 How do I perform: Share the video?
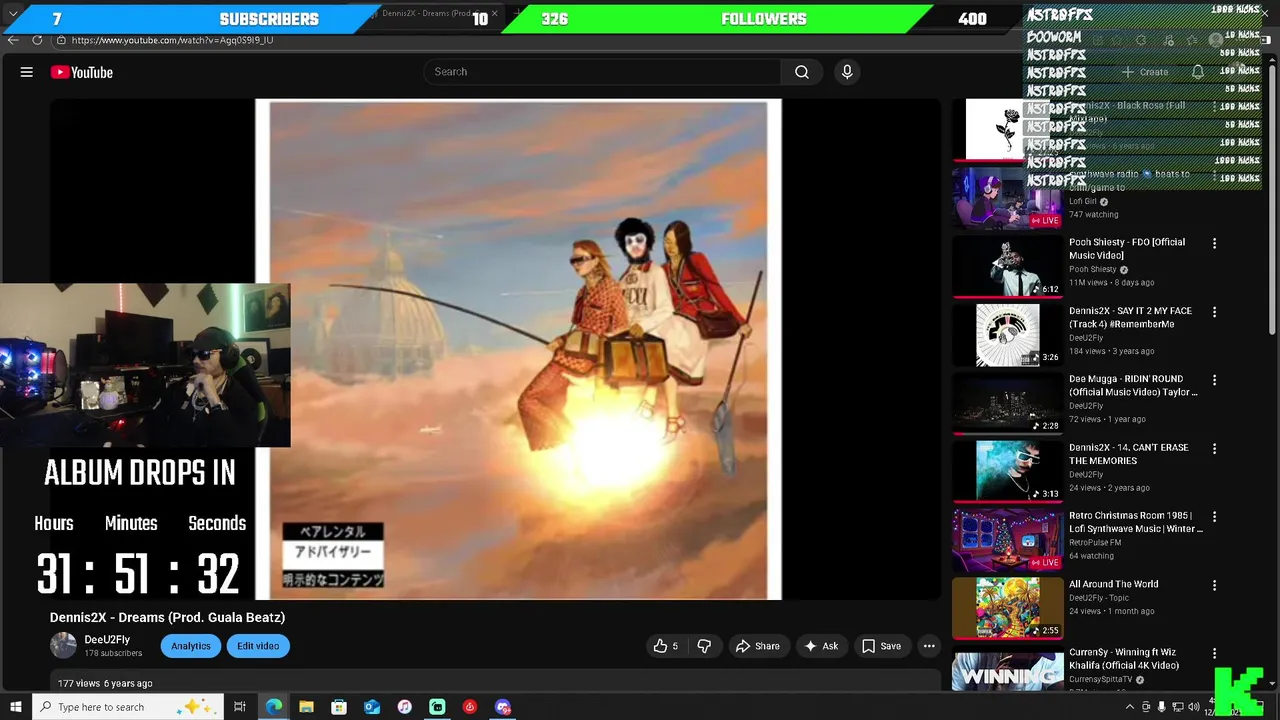pyautogui.click(x=757, y=646)
